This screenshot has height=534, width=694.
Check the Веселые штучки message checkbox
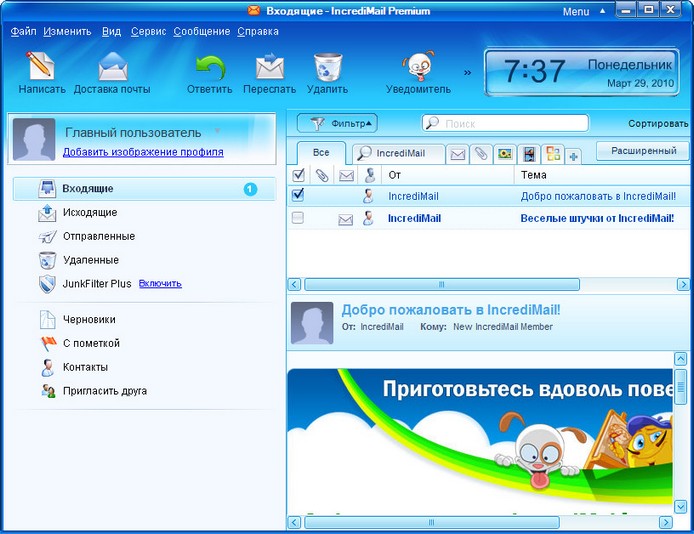point(298,218)
